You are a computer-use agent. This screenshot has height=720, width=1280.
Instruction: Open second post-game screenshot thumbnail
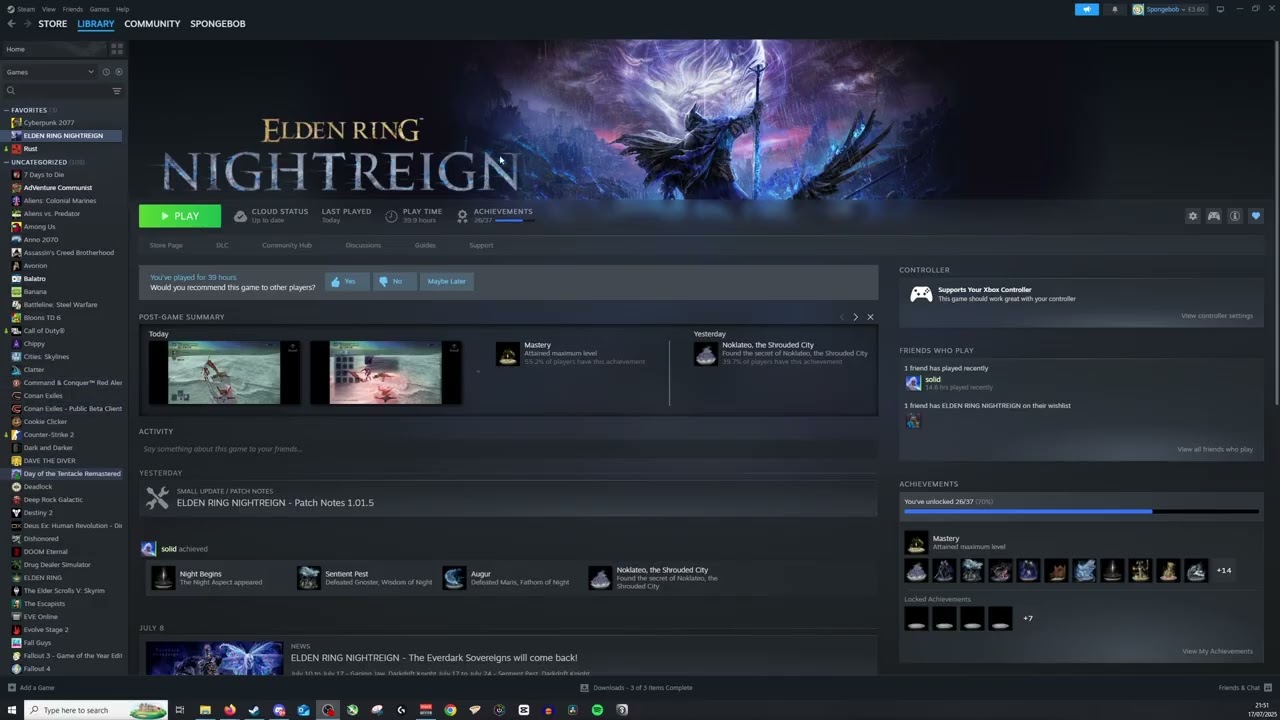[x=385, y=372]
